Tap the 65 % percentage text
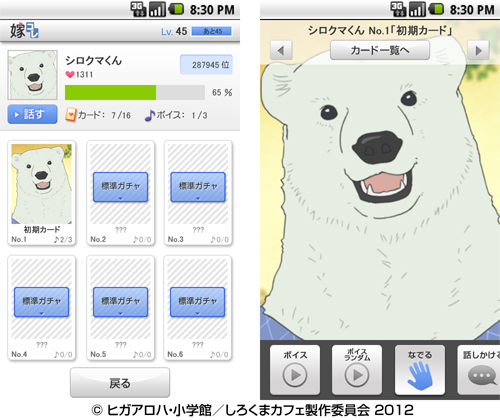Viewport: 500px width, 420px height. (222, 92)
